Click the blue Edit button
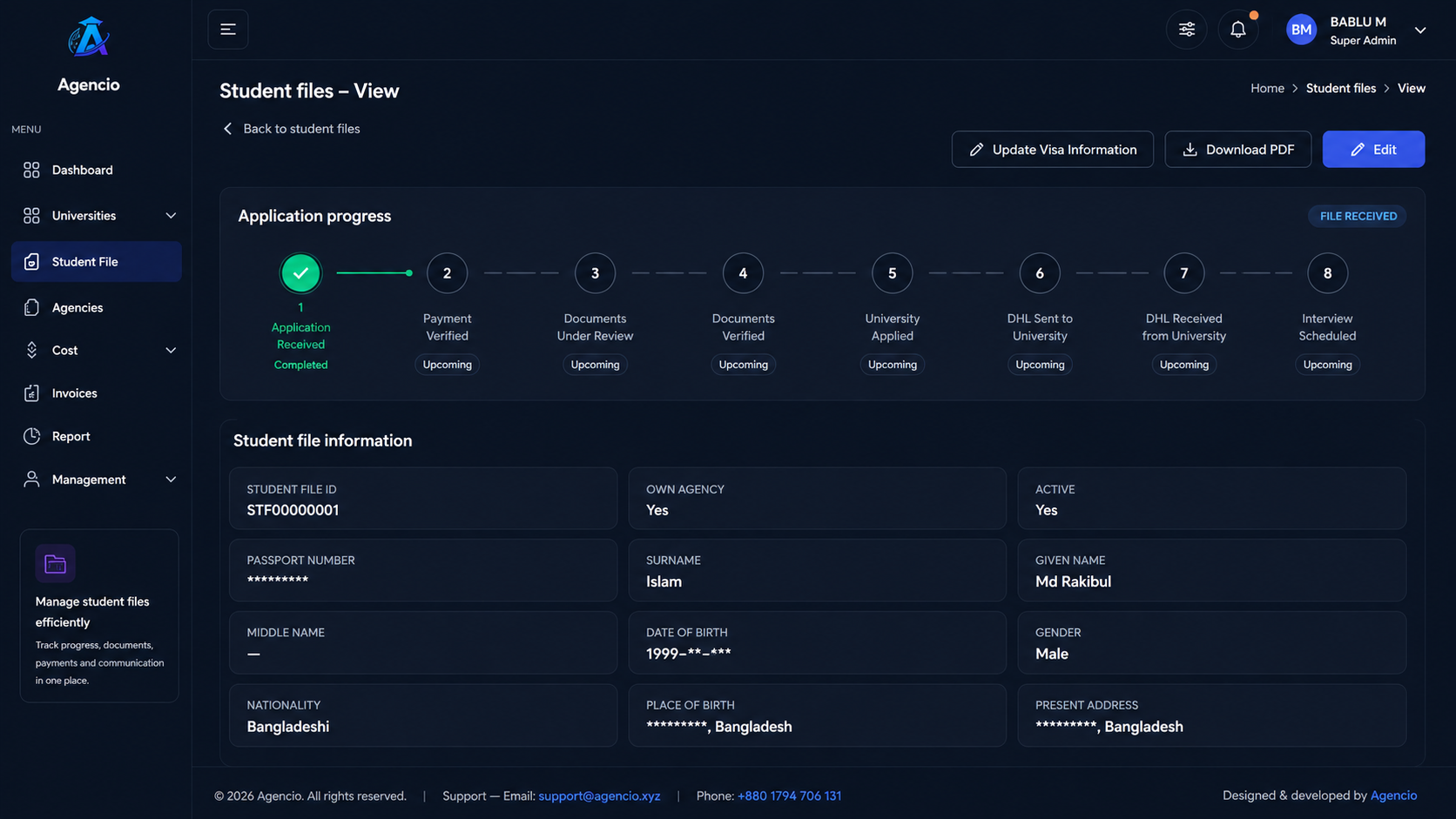This screenshot has width=1456, height=819. point(1373,150)
